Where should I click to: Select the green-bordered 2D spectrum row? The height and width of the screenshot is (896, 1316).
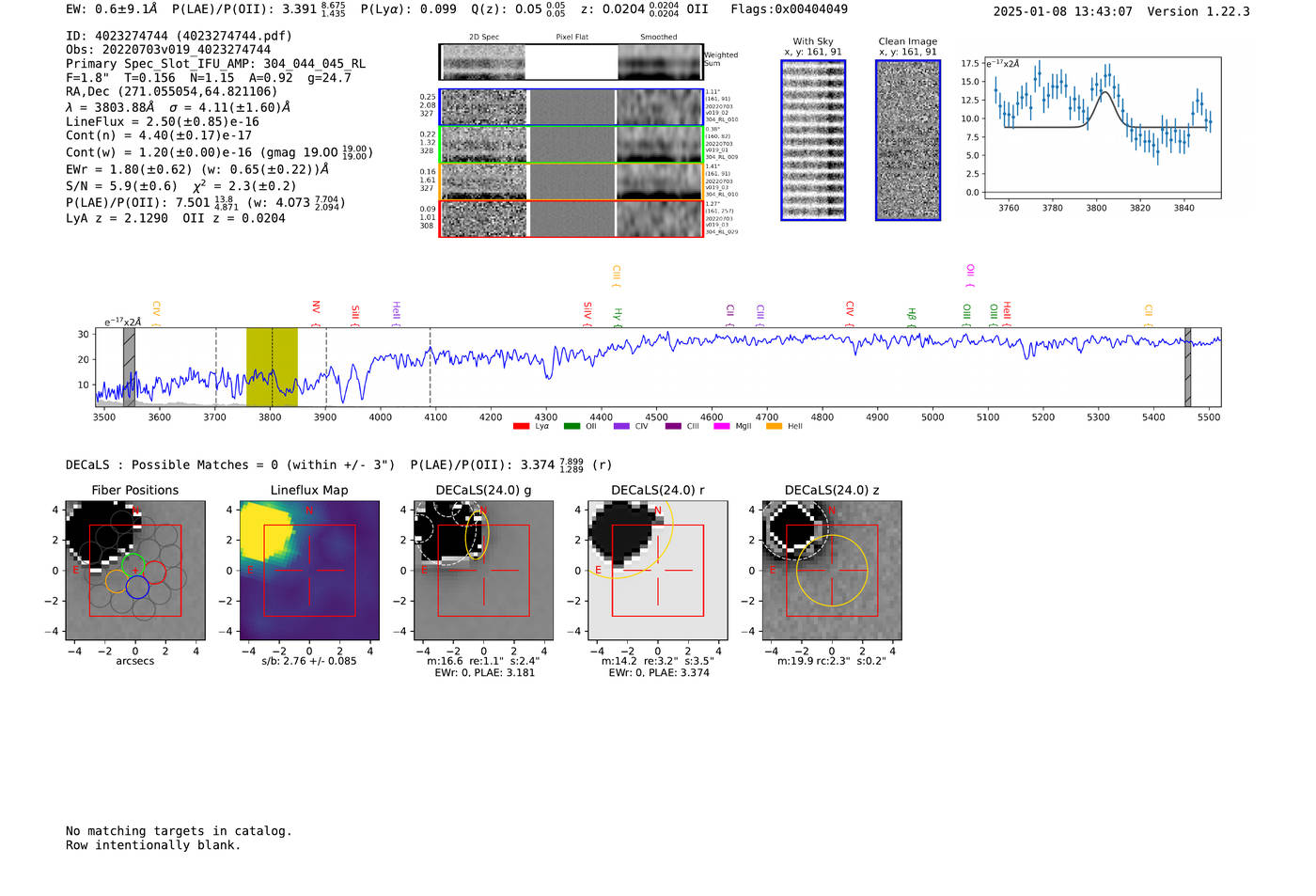click(572, 145)
